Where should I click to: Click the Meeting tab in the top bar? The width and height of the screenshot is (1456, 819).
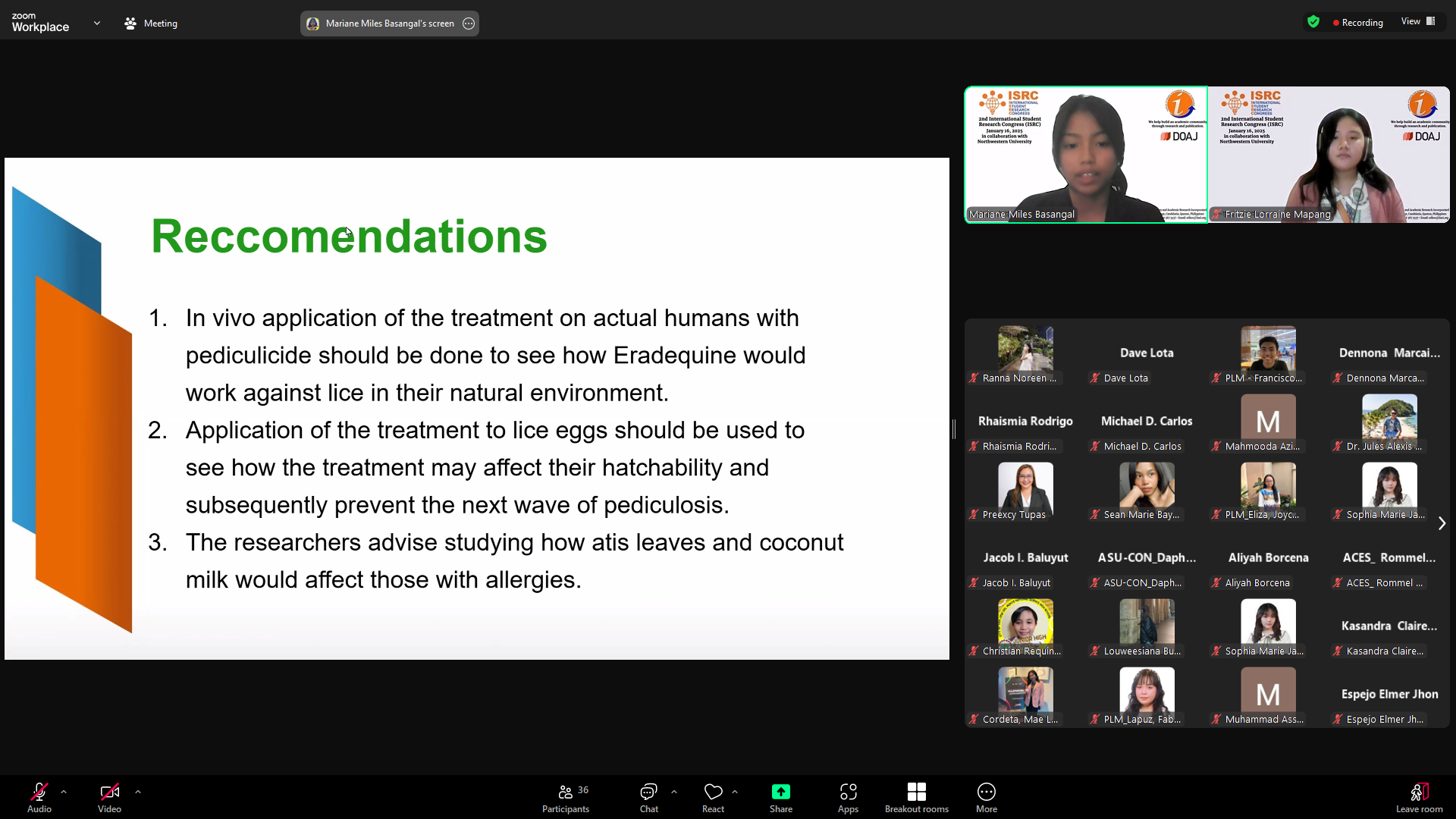tap(151, 24)
